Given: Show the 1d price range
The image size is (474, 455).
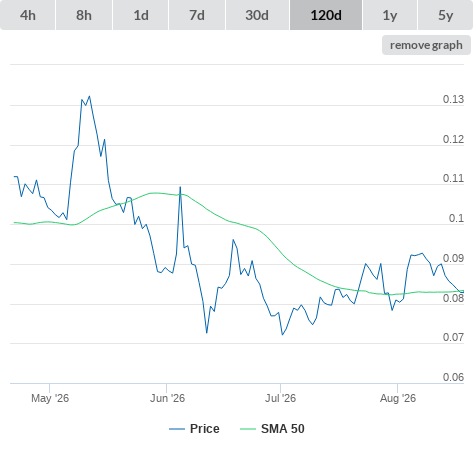Looking at the screenshot, I should pyautogui.click(x=141, y=15).
